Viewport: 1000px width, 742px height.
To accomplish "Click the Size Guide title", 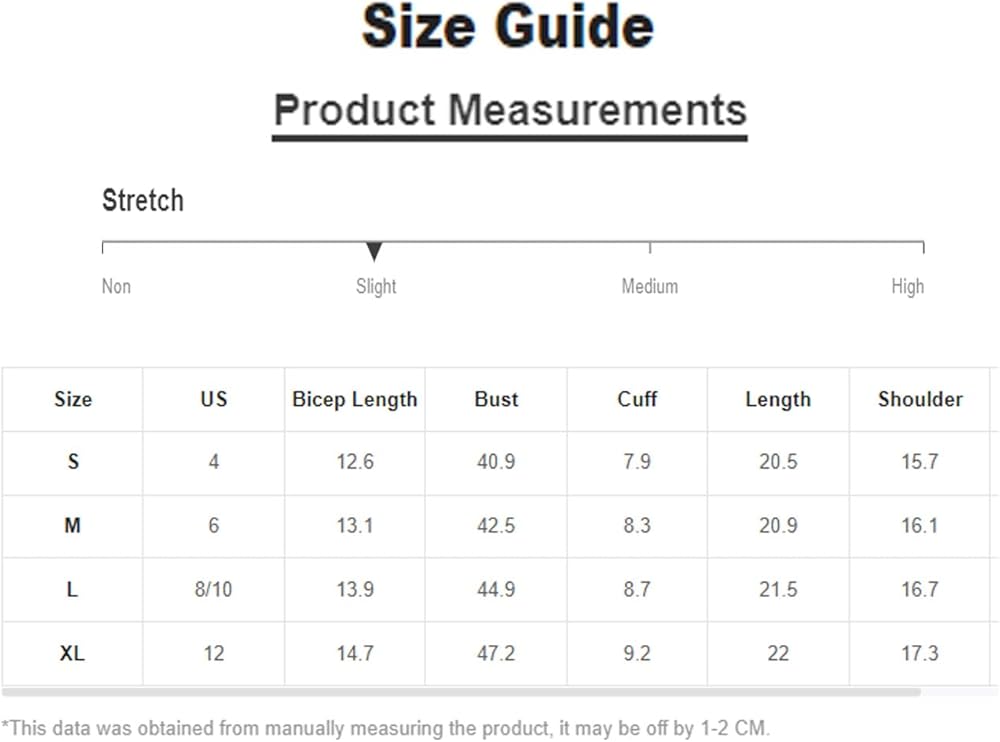I will coord(508,28).
